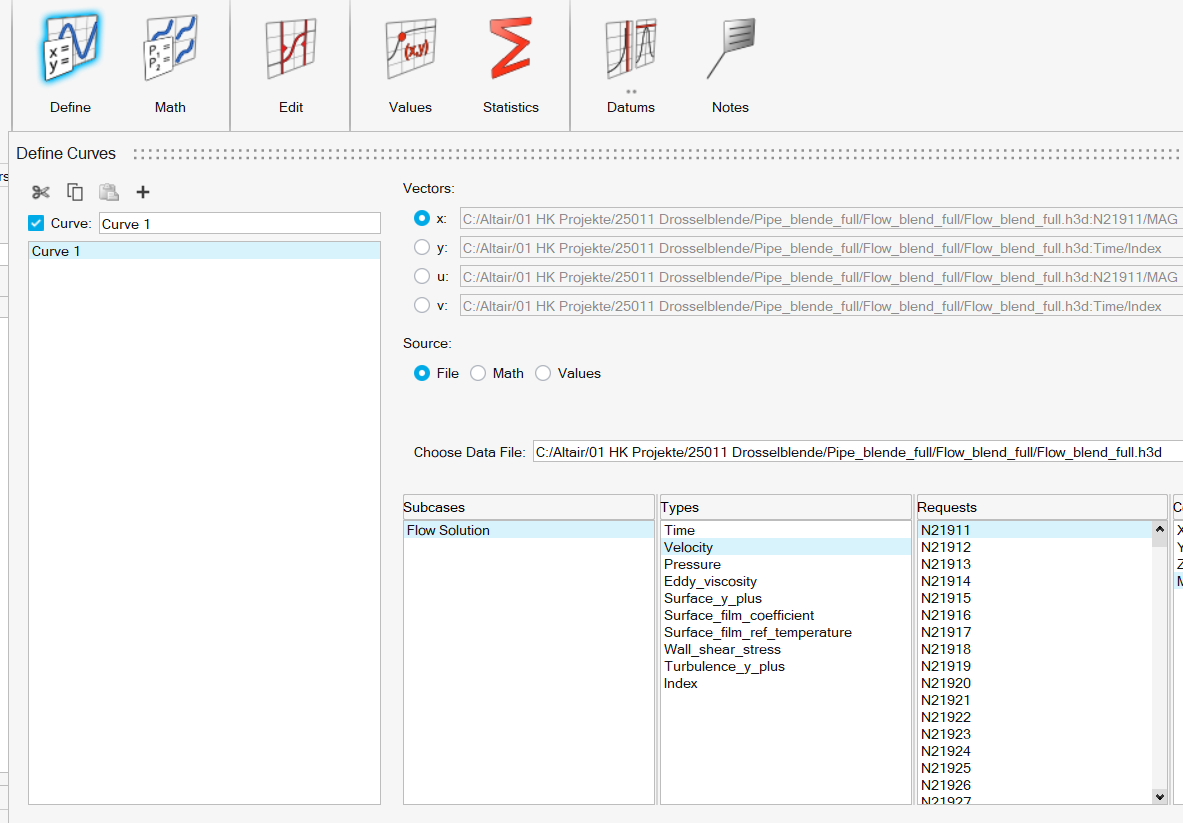Choose Values as the source
Screen dimensions: 1183x823
point(542,373)
